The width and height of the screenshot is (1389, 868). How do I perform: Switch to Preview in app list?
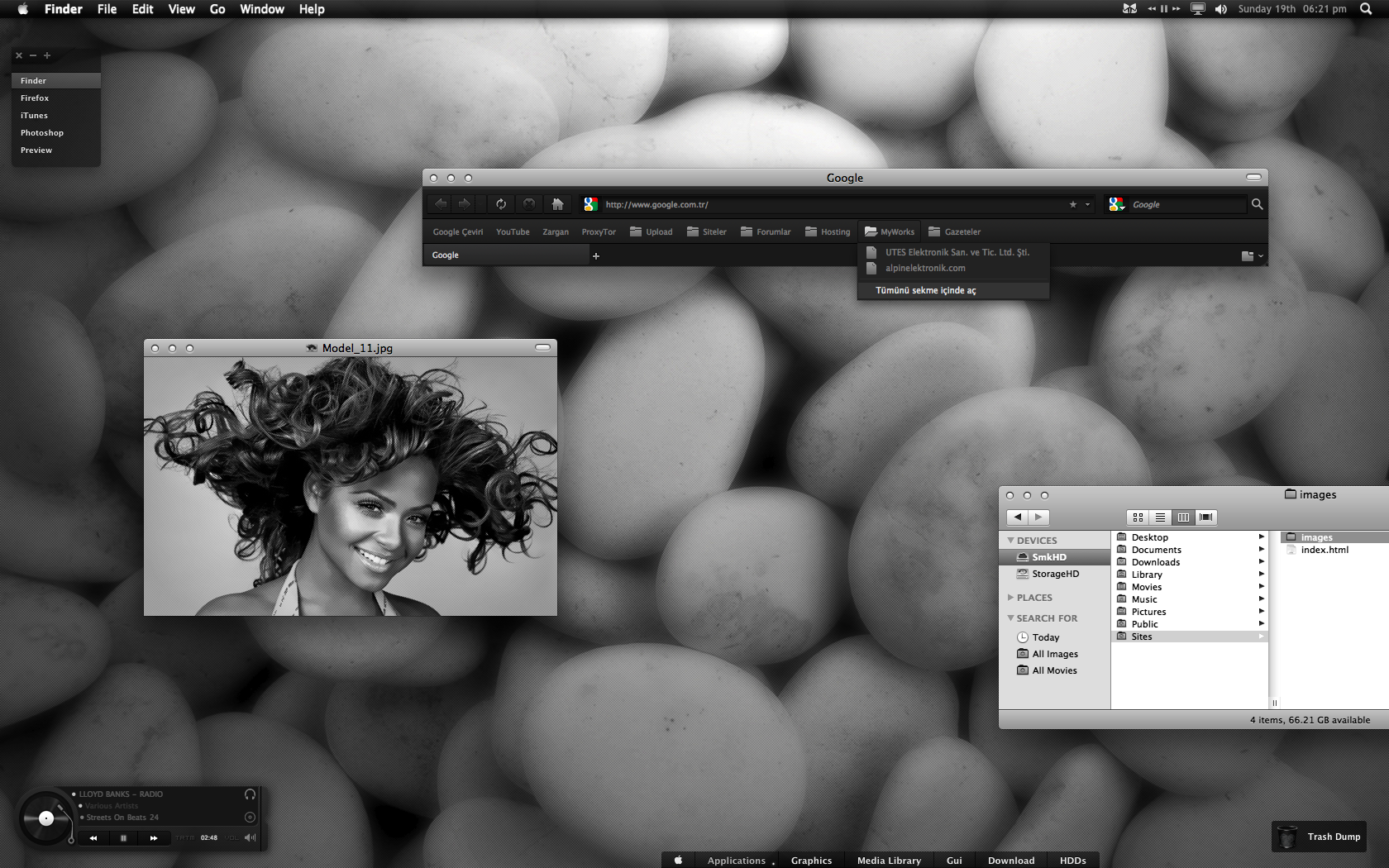[56, 150]
